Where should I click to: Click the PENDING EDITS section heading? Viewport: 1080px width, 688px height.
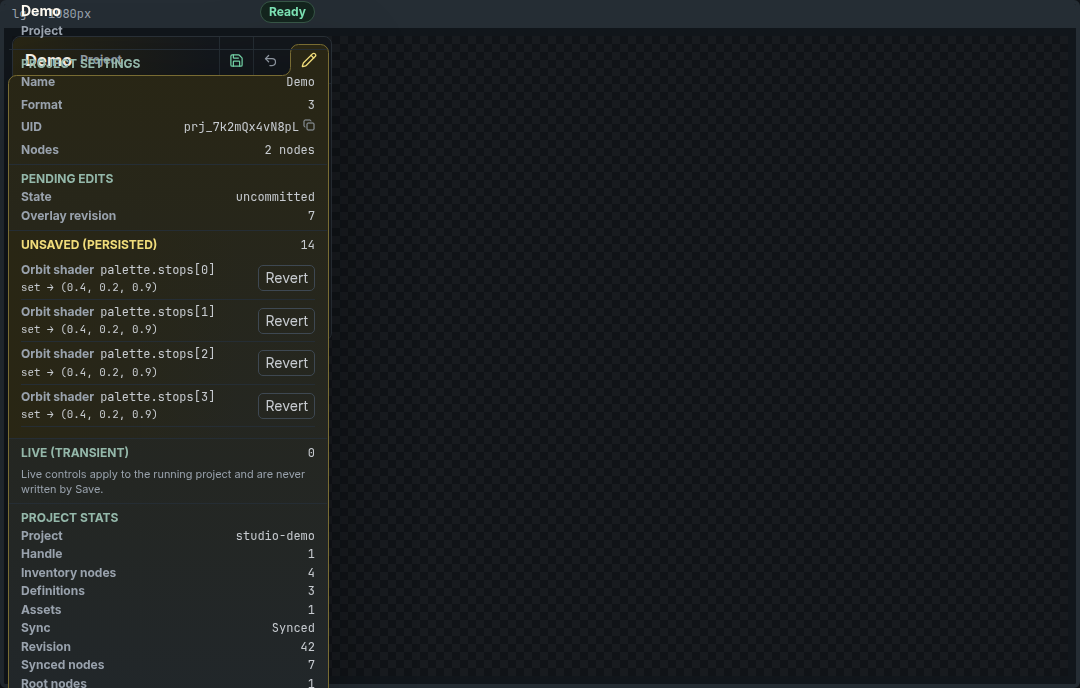point(67,178)
